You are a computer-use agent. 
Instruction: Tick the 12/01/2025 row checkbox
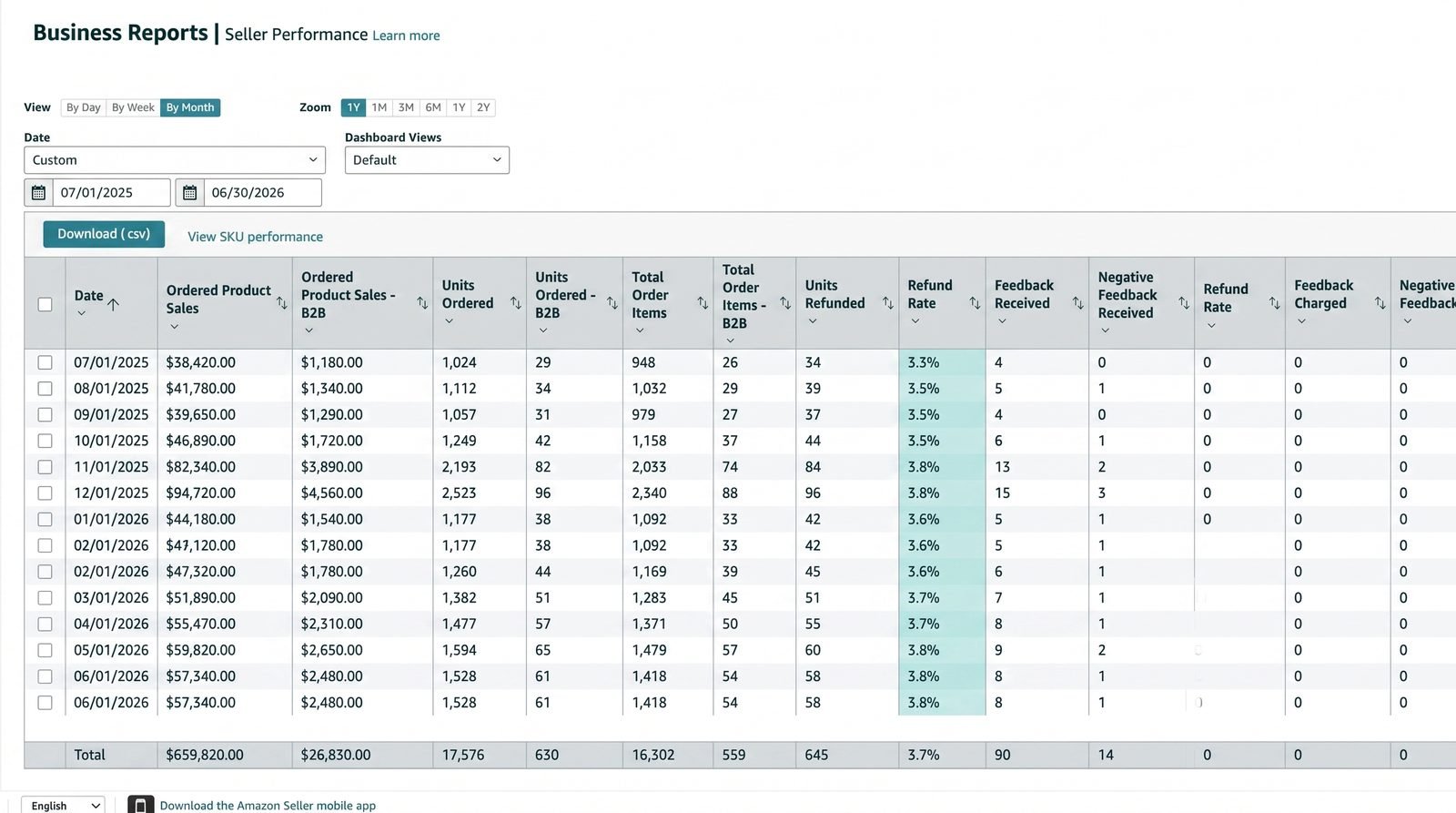tap(45, 493)
